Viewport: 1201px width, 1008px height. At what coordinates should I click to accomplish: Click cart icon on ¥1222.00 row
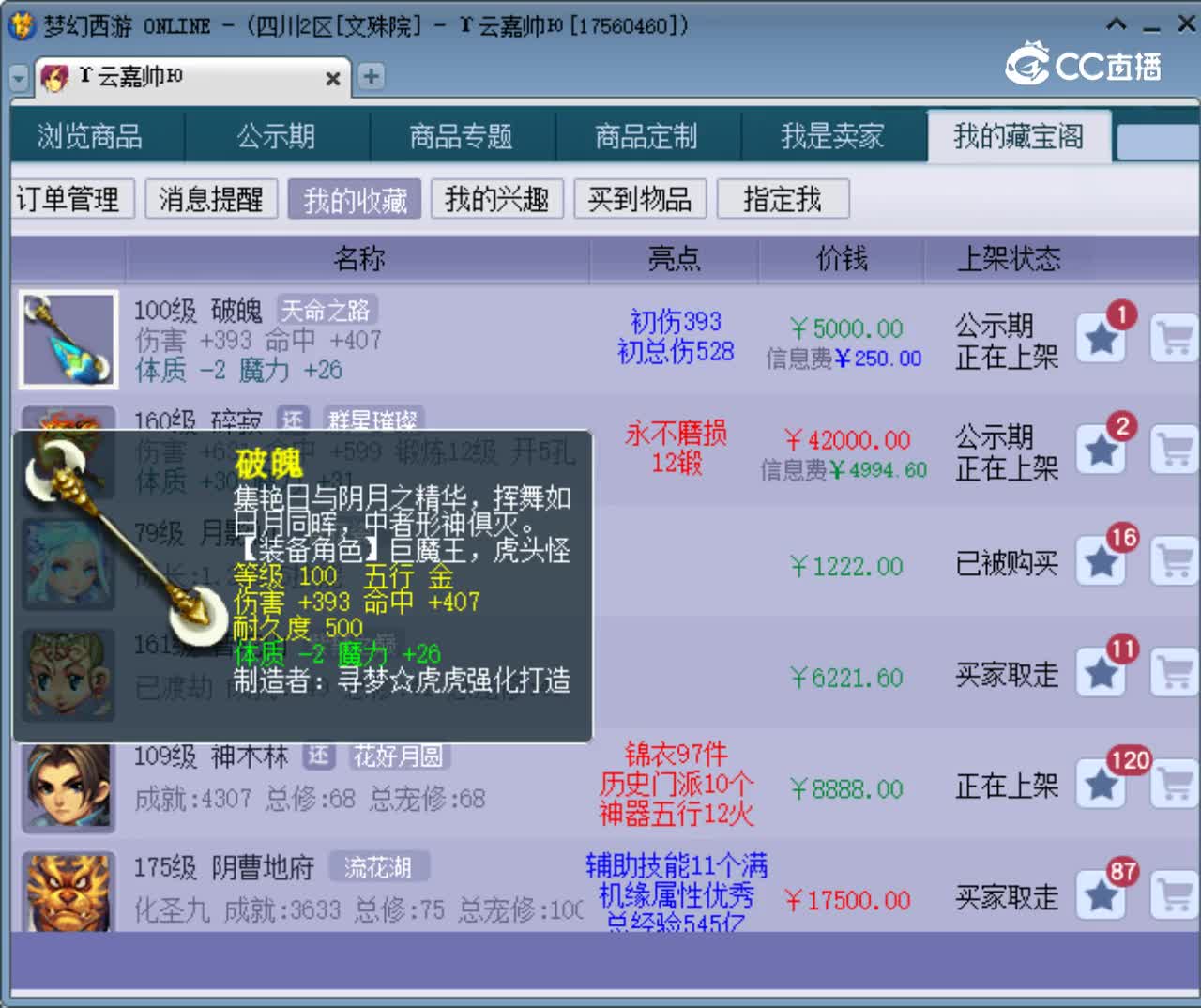1174,562
